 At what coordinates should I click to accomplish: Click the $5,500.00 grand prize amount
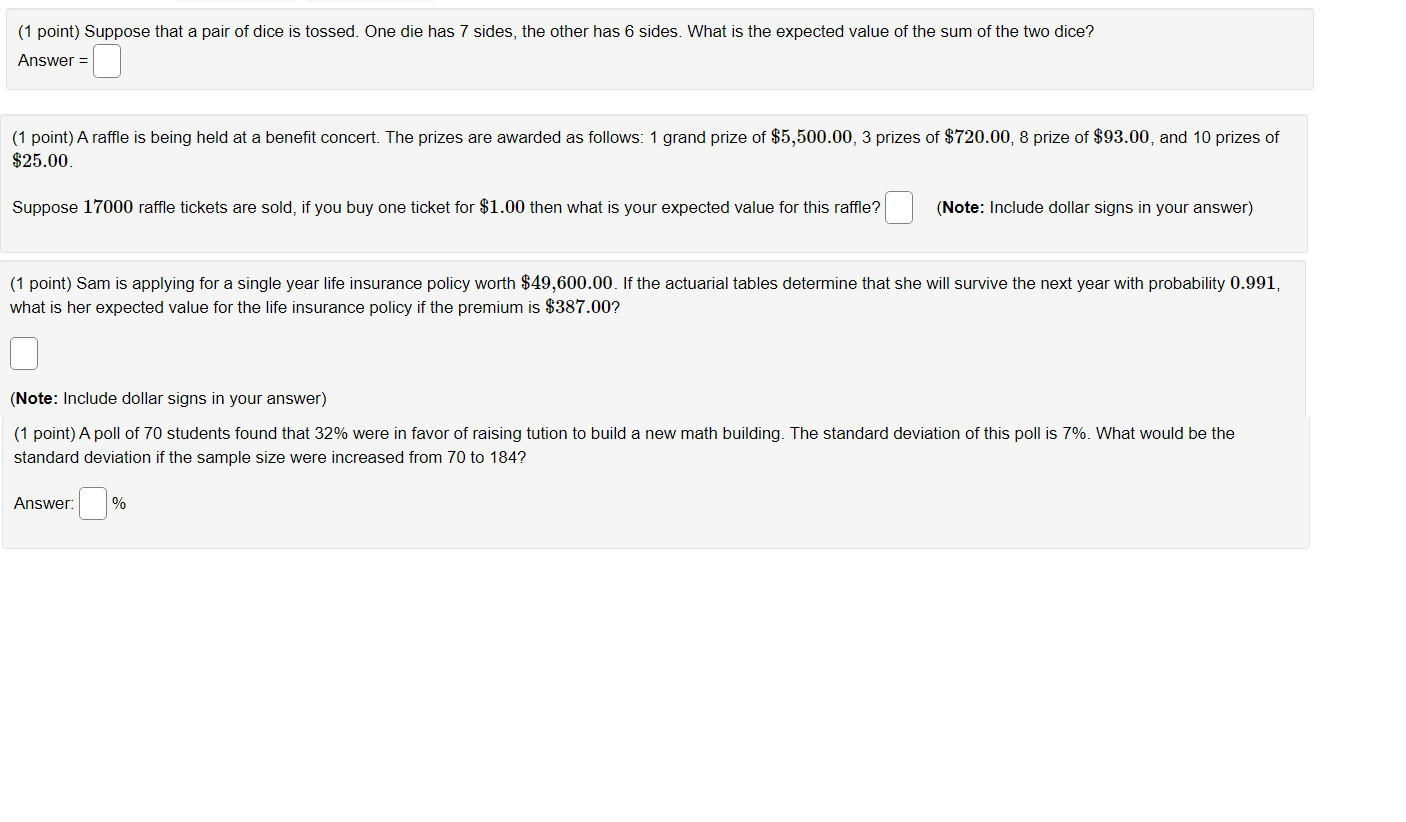coord(812,137)
